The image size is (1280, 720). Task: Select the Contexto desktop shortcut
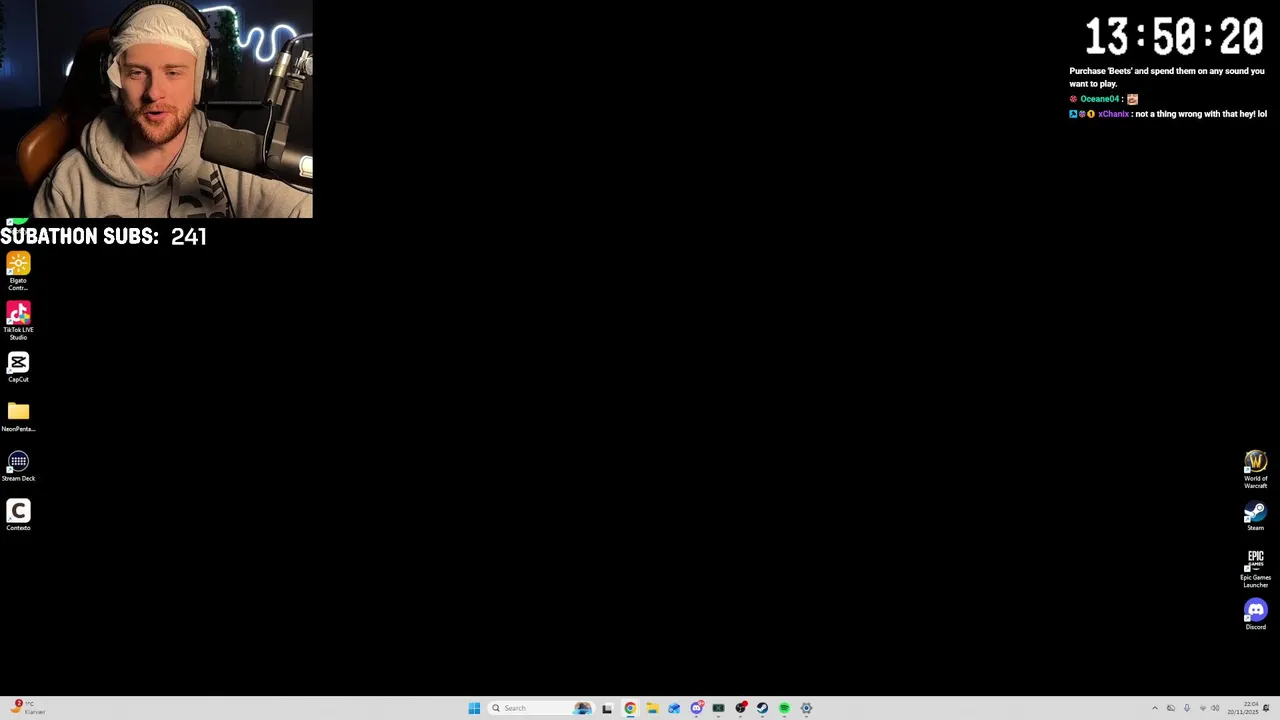point(18,515)
